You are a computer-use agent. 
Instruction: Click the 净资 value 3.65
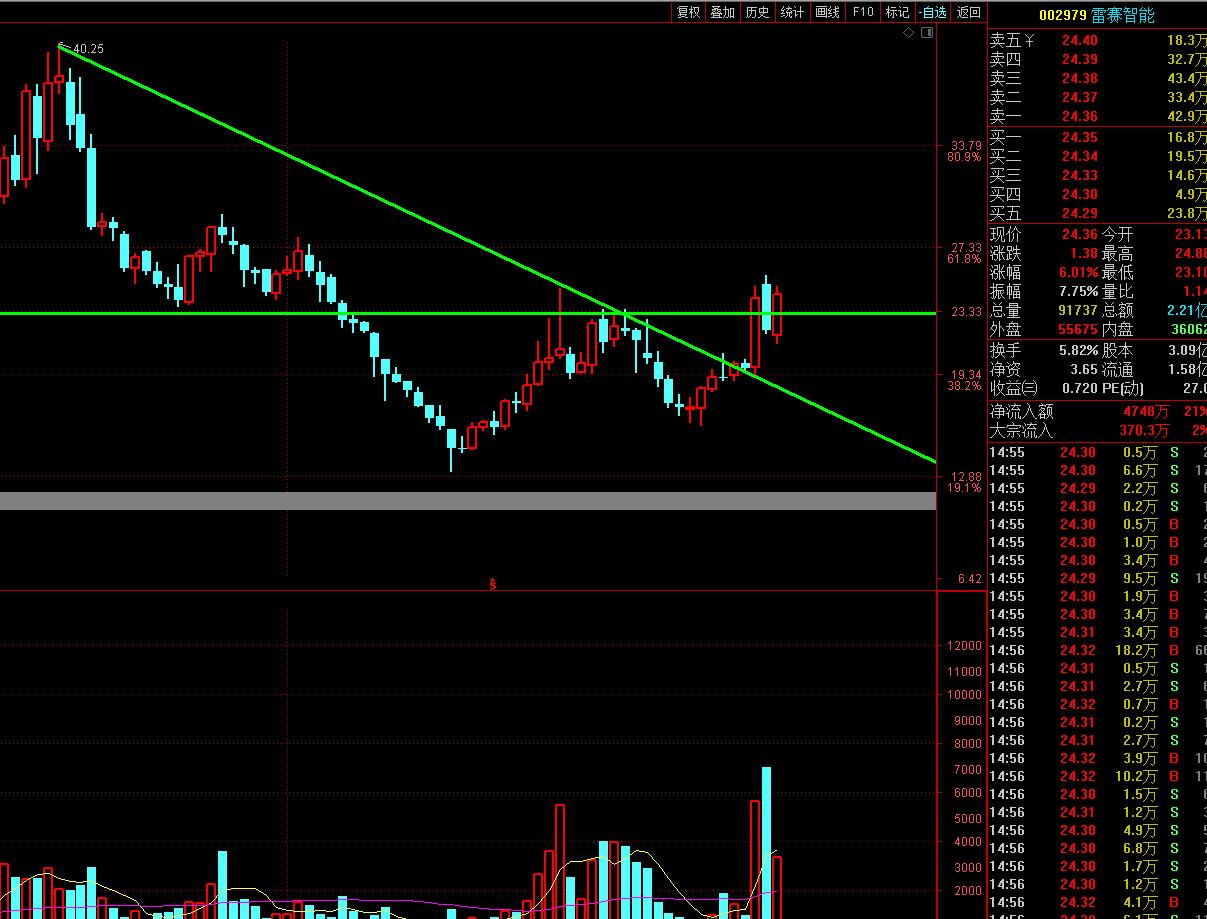point(1084,370)
